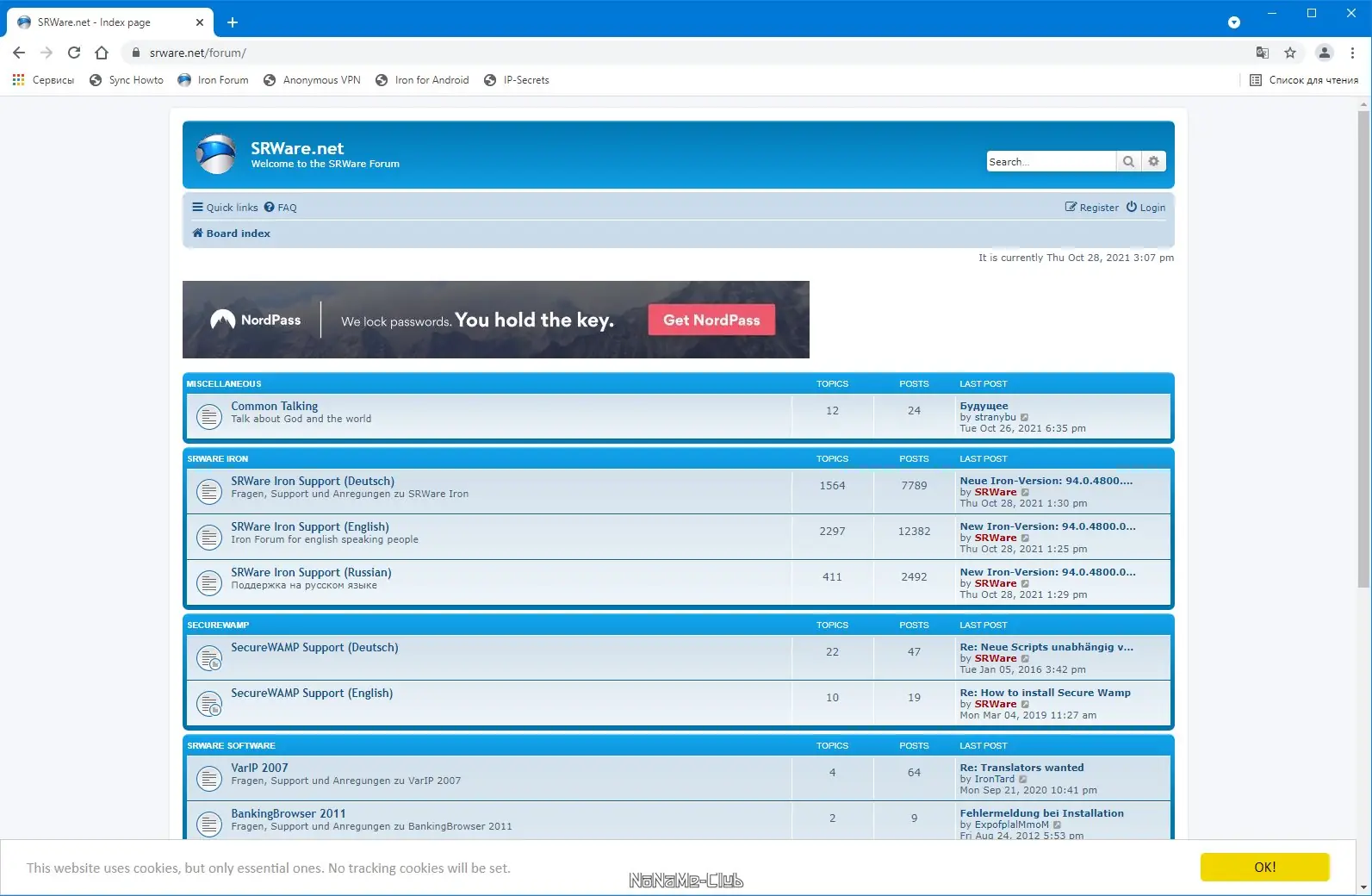Open the BankingBrowser 2011 forum
Viewport: 1372px width, 896px height.
coord(289,813)
